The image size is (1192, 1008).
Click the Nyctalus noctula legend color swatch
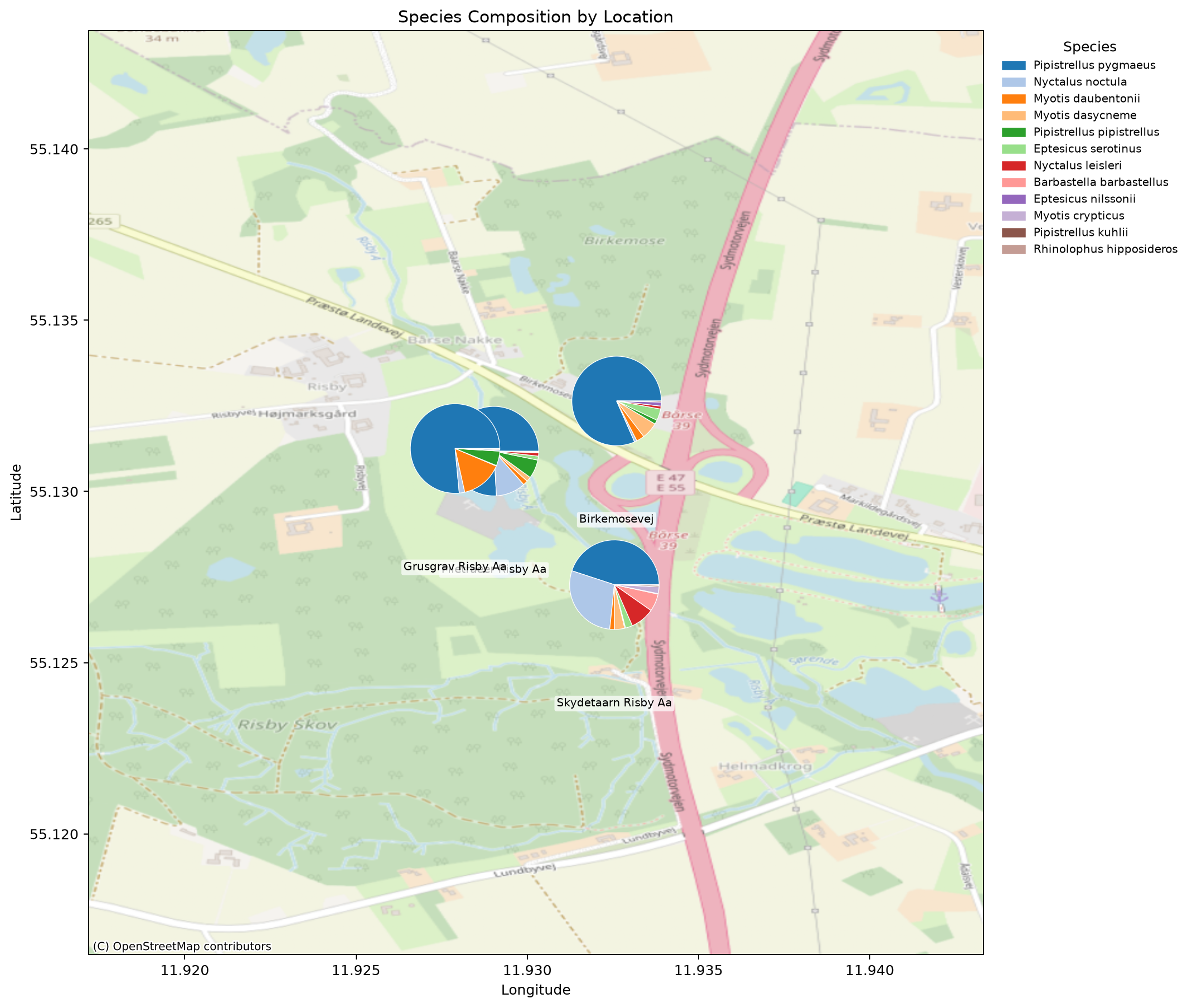point(1014,82)
